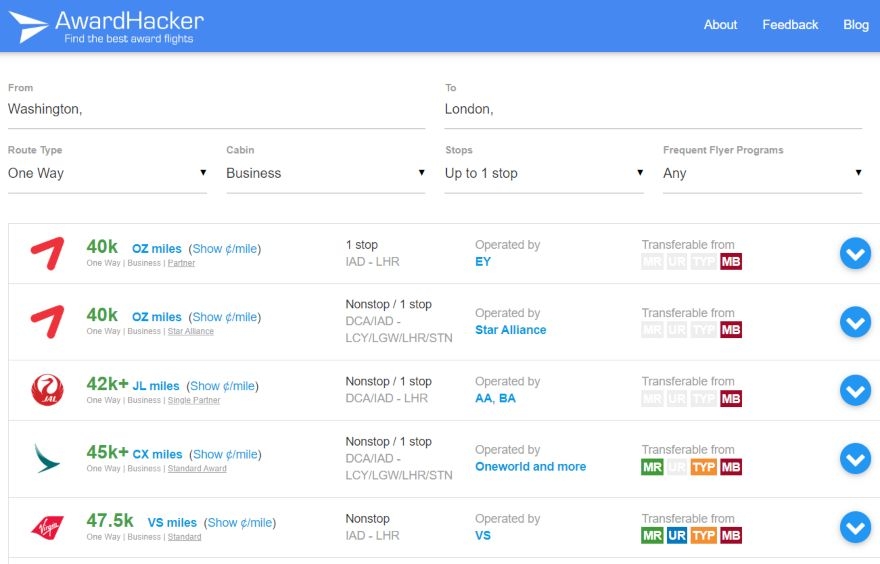Click the MB badge in the VS miles row
Viewport: 880px width, 564px height.
[731, 535]
